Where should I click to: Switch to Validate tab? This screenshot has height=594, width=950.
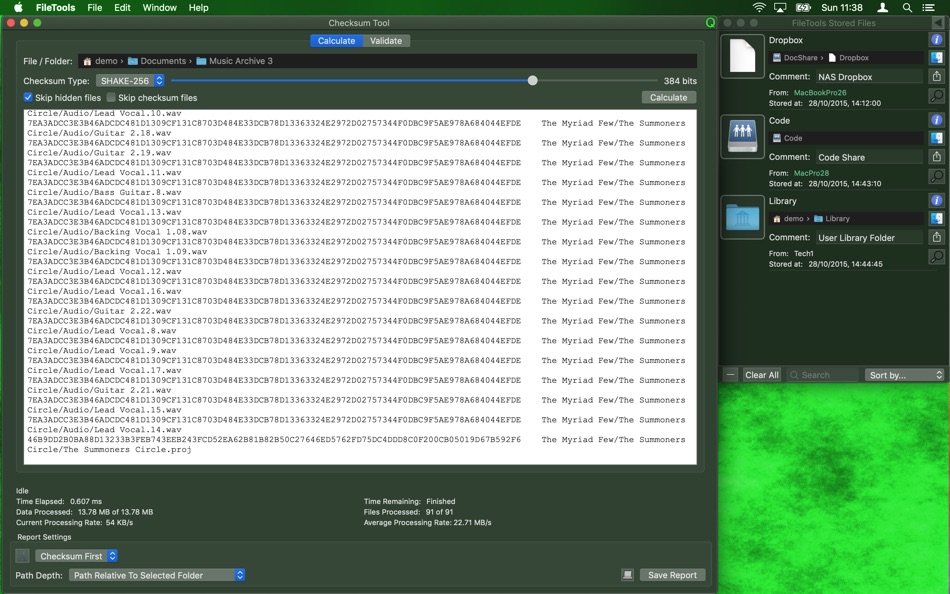pyautogui.click(x=386, y=41)
